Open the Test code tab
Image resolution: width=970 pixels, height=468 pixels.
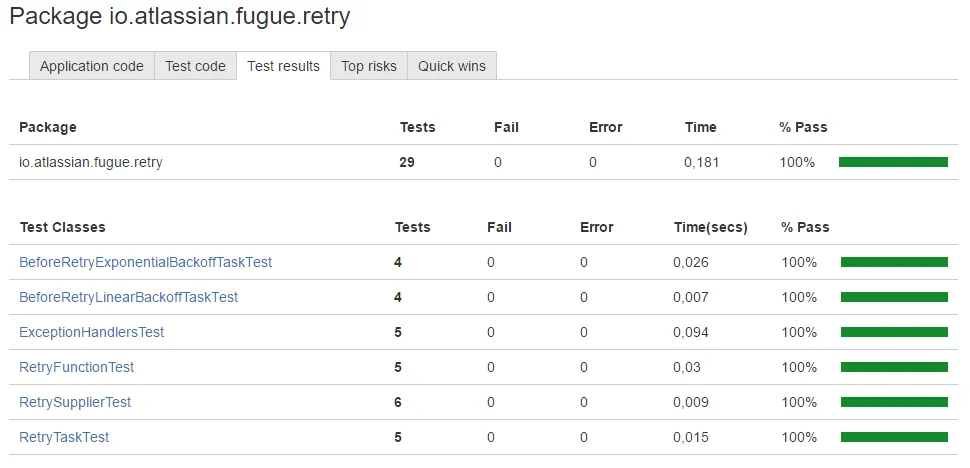tap(195, 66)
